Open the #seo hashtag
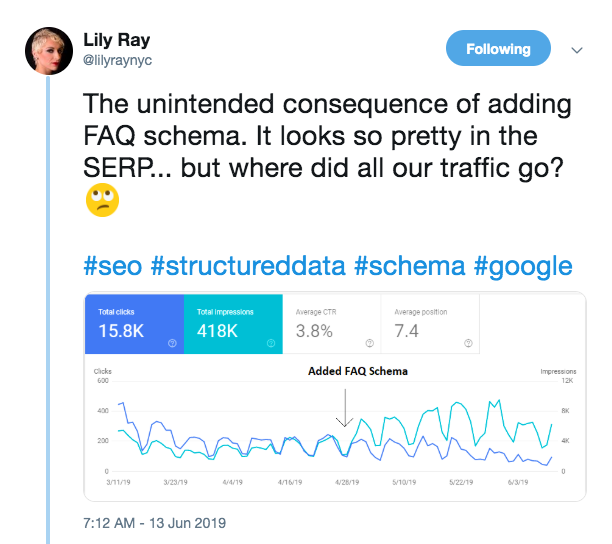The image size is (612, 544). click(x=112, y=266)
